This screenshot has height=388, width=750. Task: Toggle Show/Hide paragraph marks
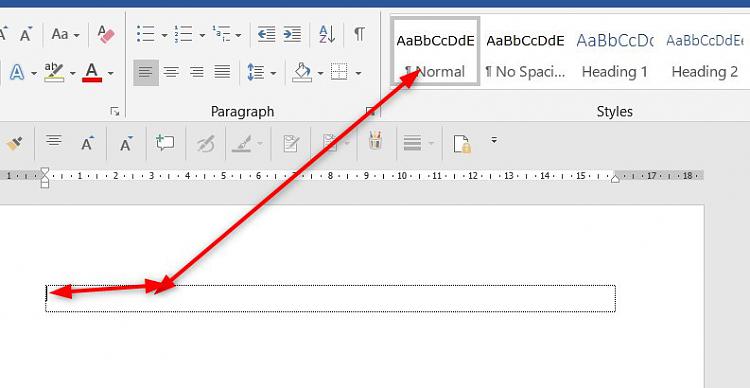[359, 34]
